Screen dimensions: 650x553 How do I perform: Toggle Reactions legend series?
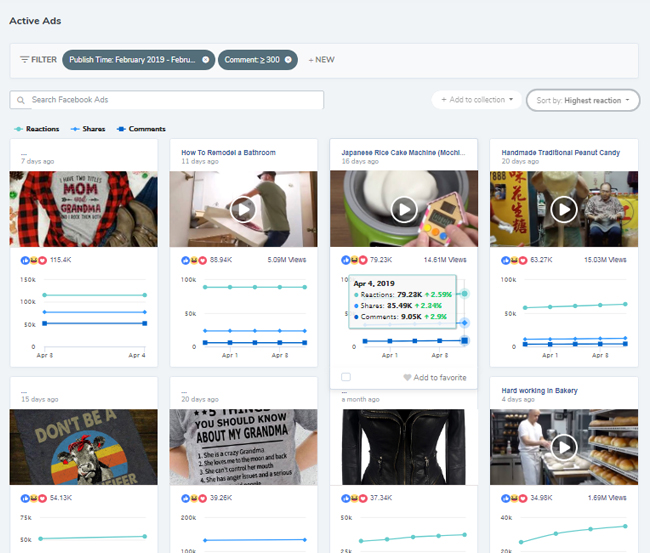(x=37, y=129)
